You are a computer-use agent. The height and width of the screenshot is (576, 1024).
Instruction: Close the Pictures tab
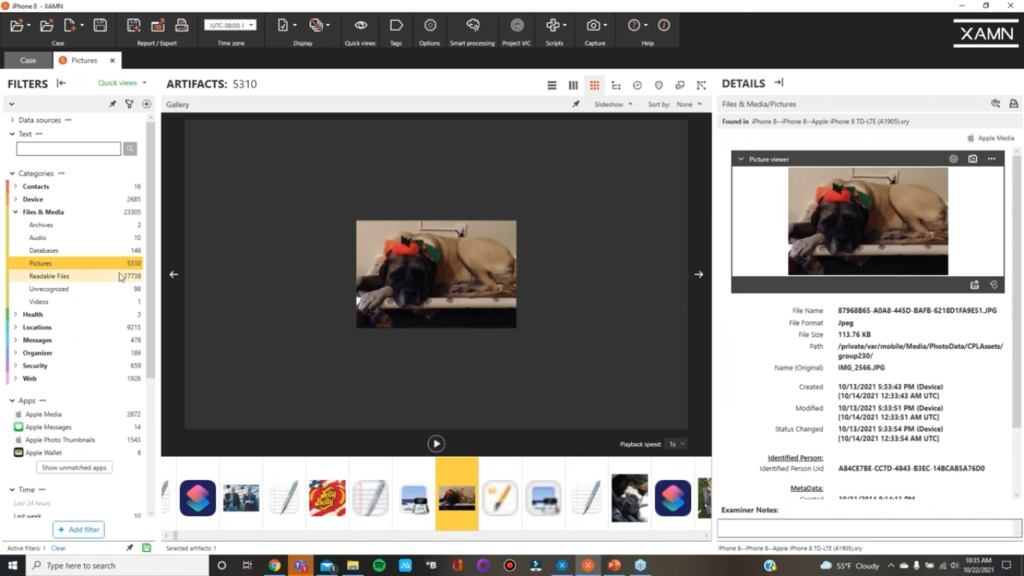click(x=112, y=60)
